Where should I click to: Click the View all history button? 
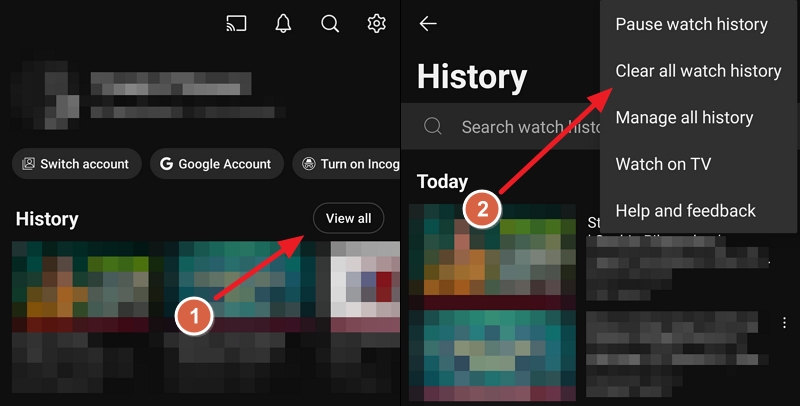(348, 218)
